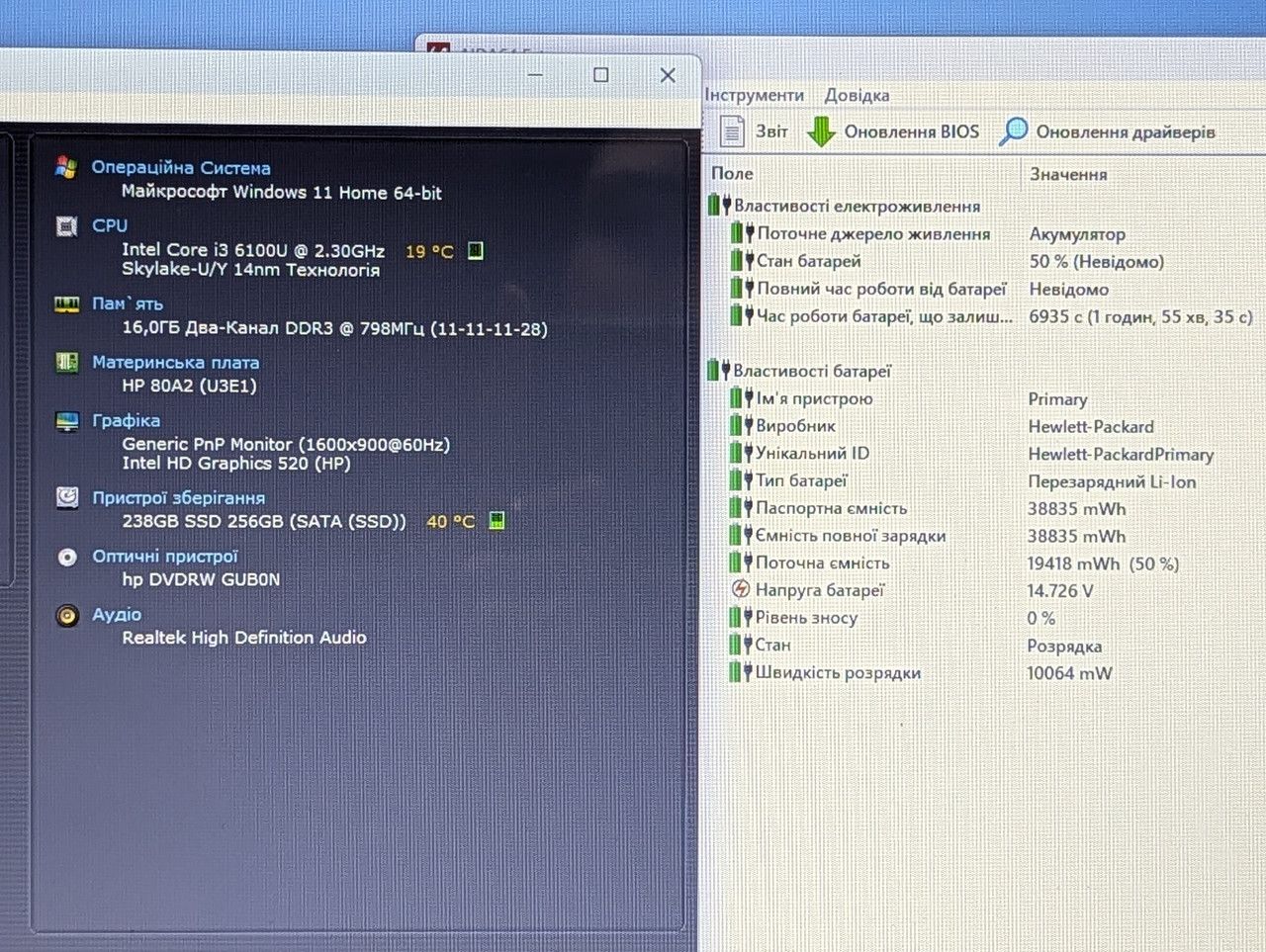Click the icon next to Поточне джерело живлення

pos(742,233)
